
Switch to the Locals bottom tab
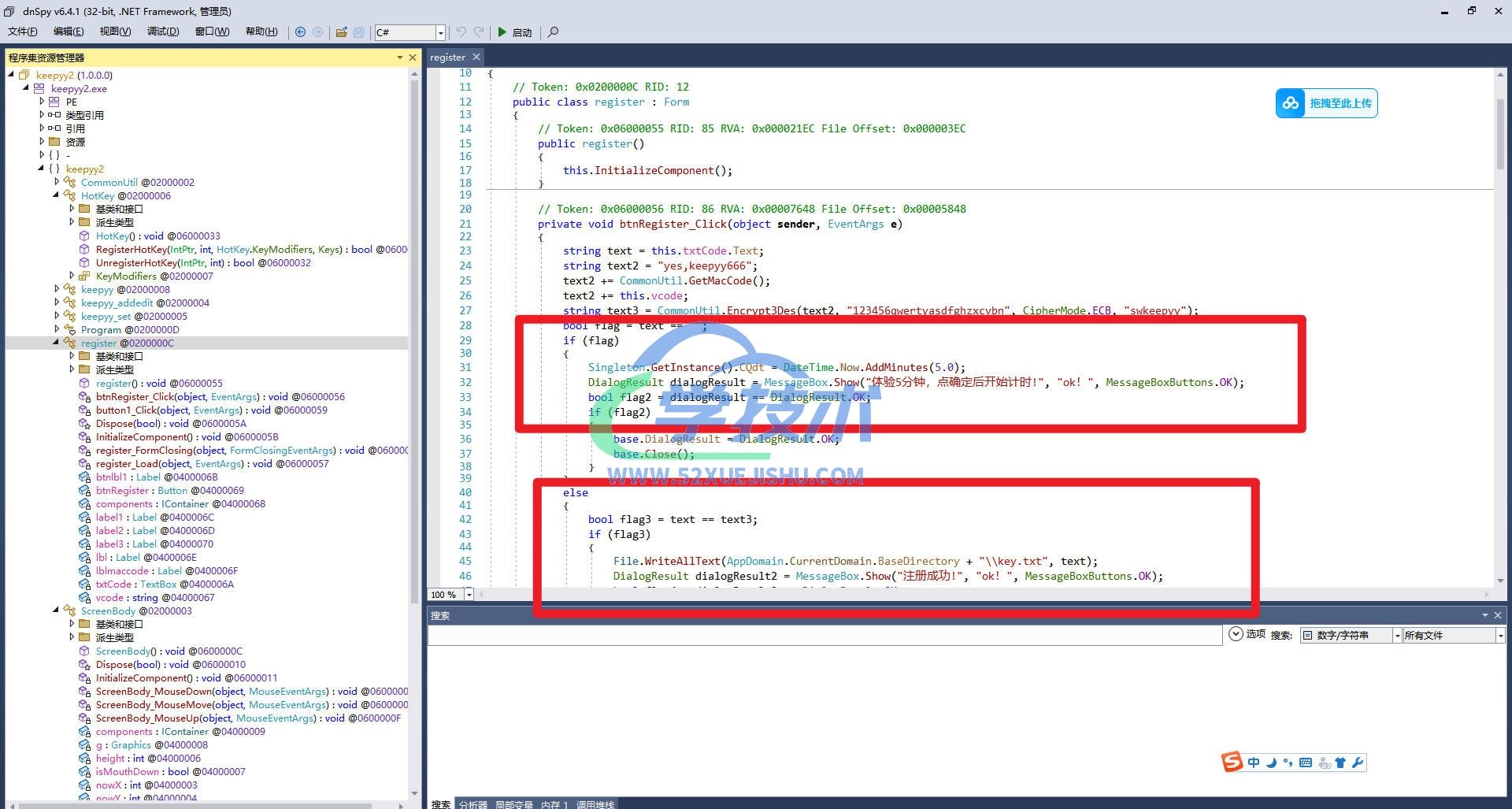(x=514, y=803)
